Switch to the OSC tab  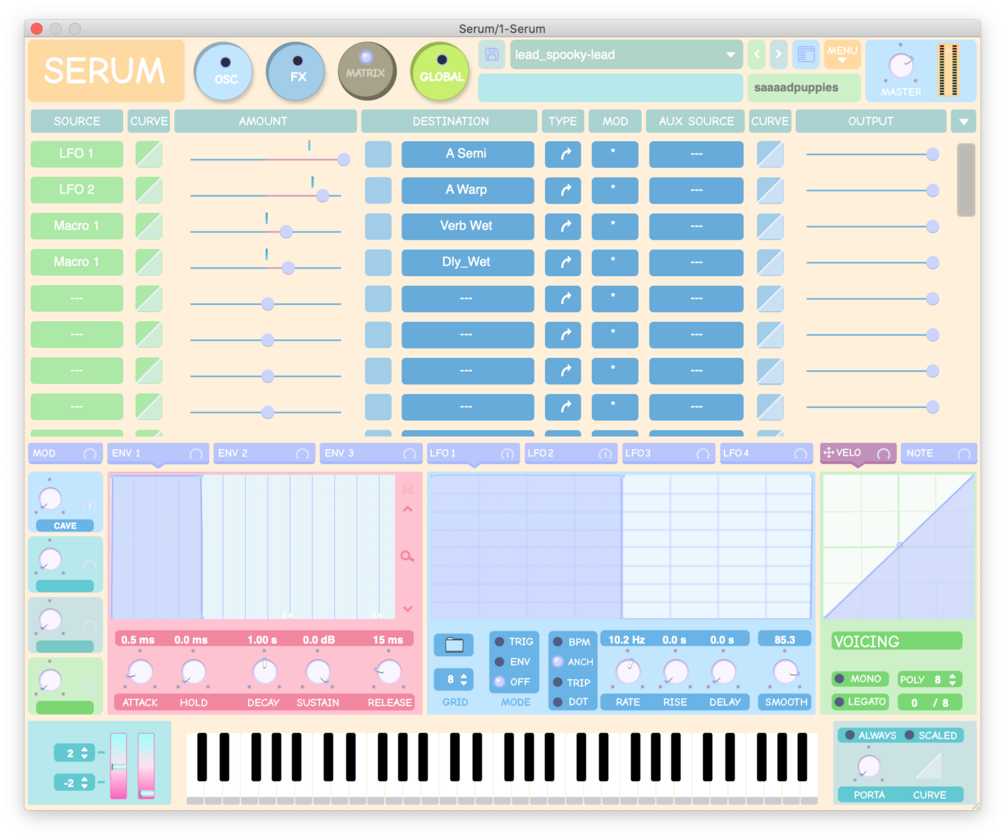point(223,72)
